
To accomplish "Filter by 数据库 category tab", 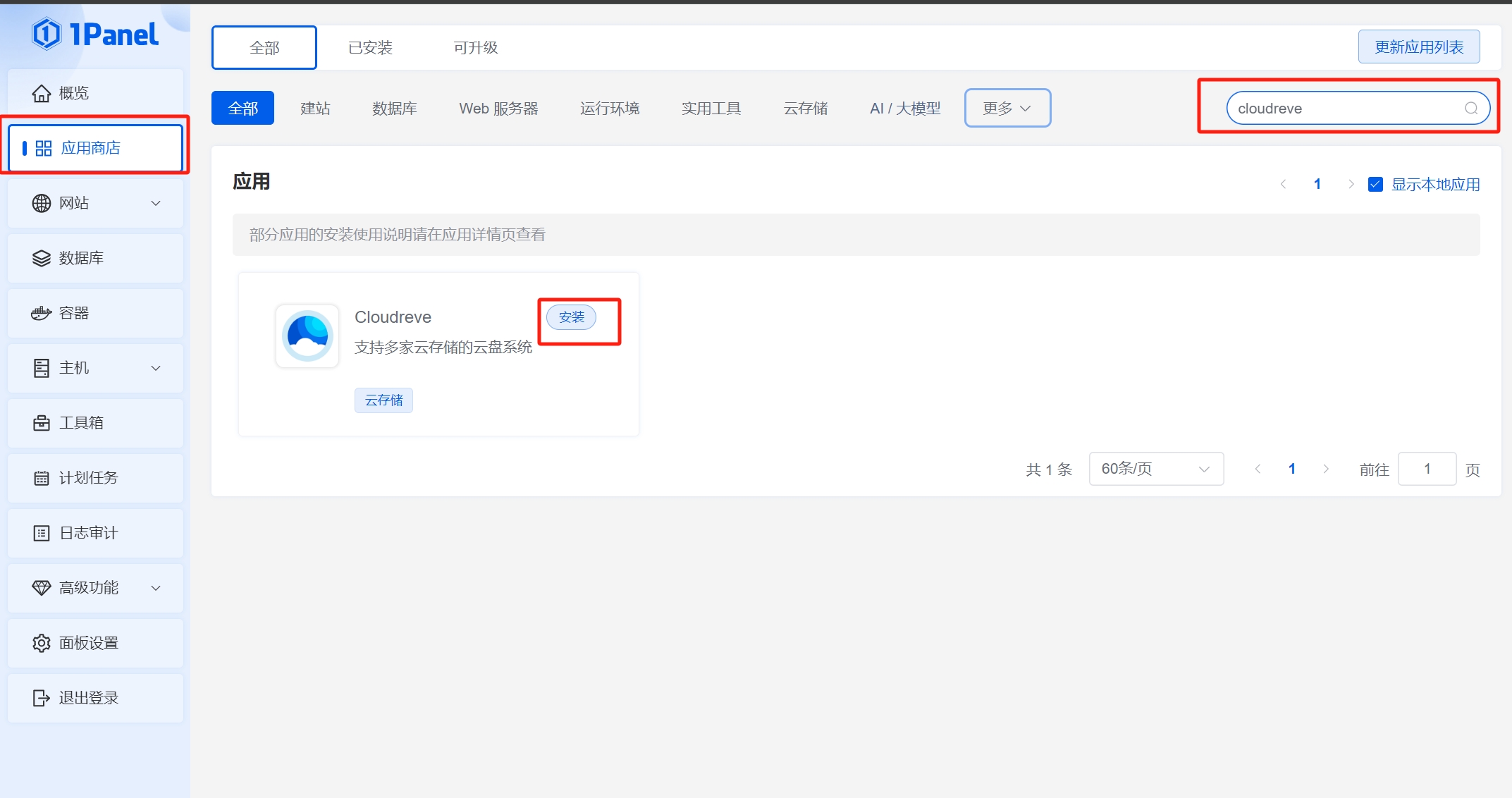I will pos(395,109).
